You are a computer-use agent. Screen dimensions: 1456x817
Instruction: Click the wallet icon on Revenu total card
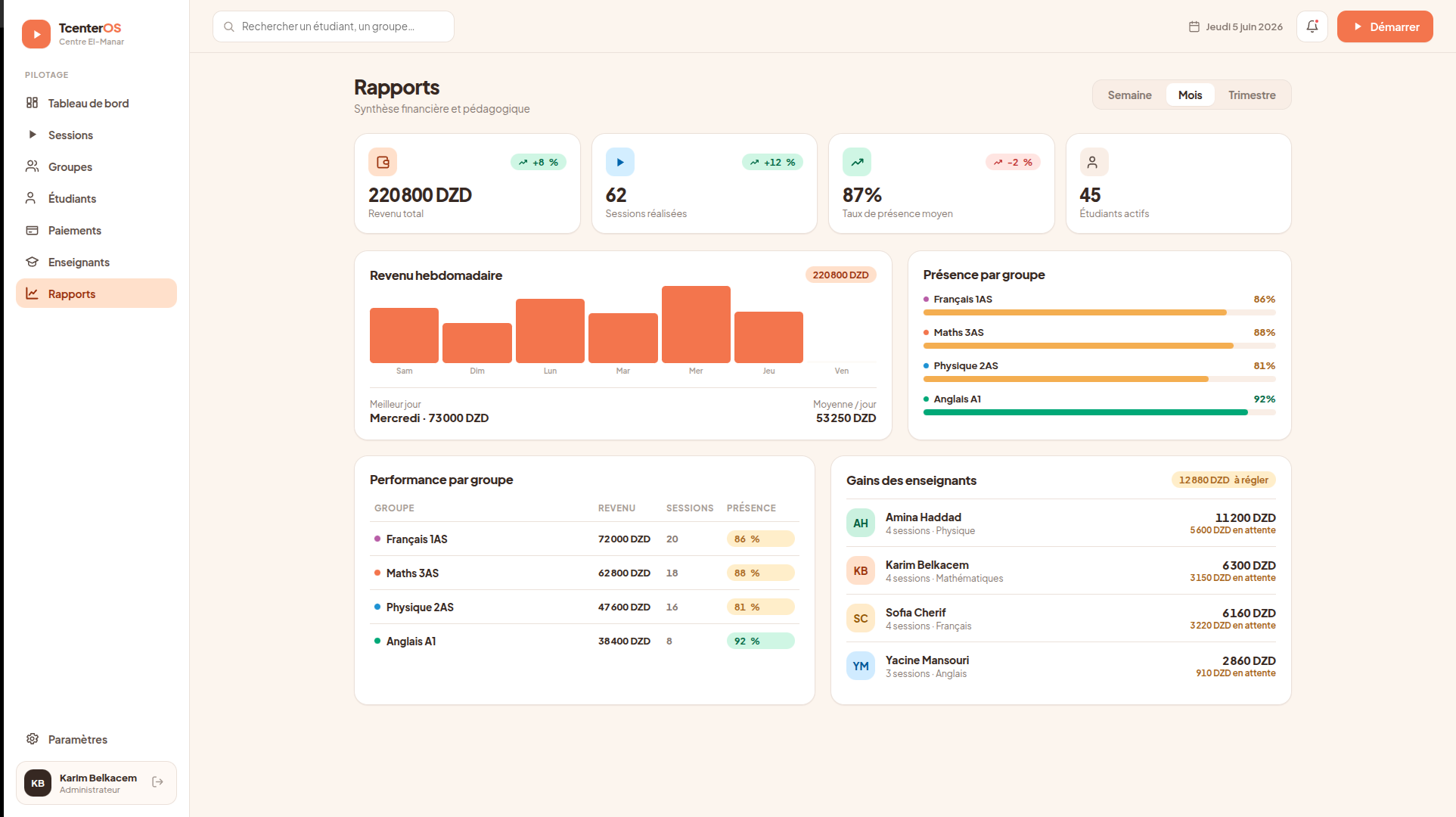[x=383, y=162]
